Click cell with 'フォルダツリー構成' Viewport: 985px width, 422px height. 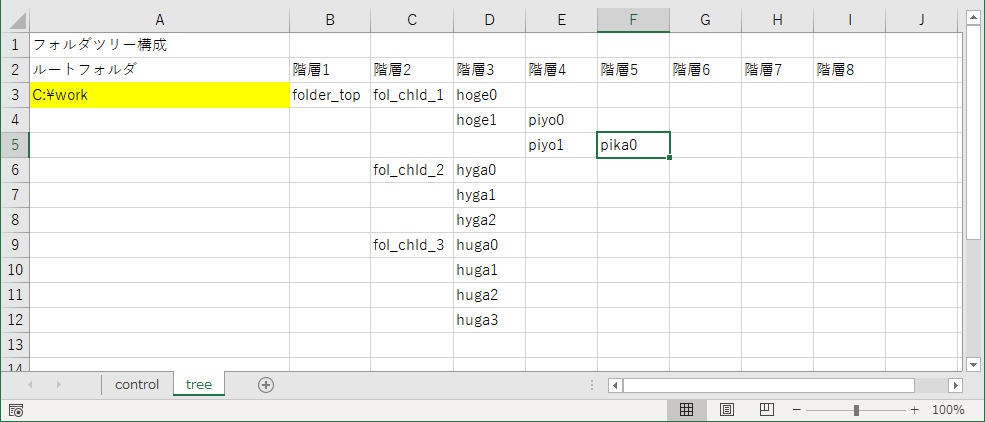pos(160,45)
